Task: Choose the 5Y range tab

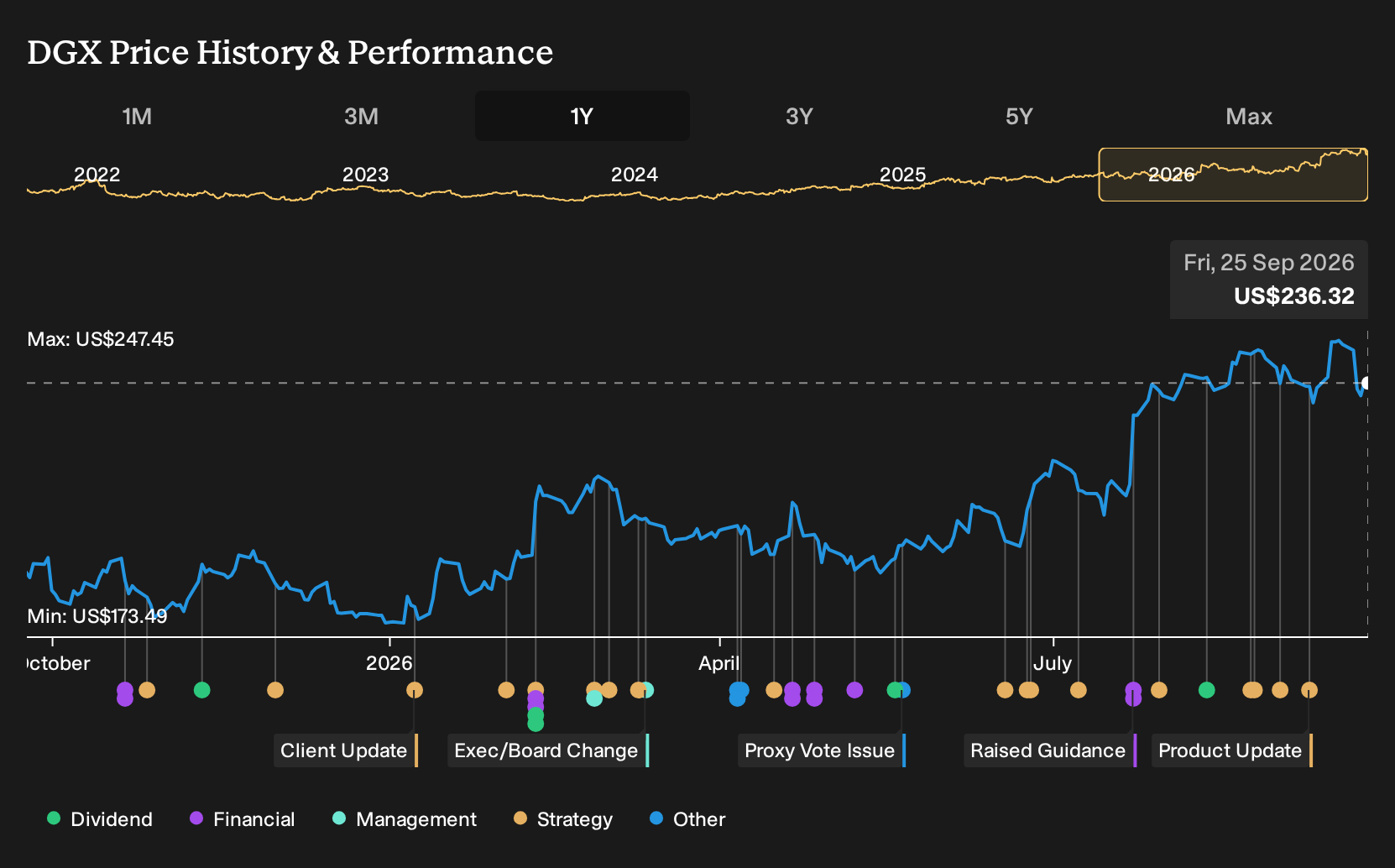Action: coord(1019,116)
